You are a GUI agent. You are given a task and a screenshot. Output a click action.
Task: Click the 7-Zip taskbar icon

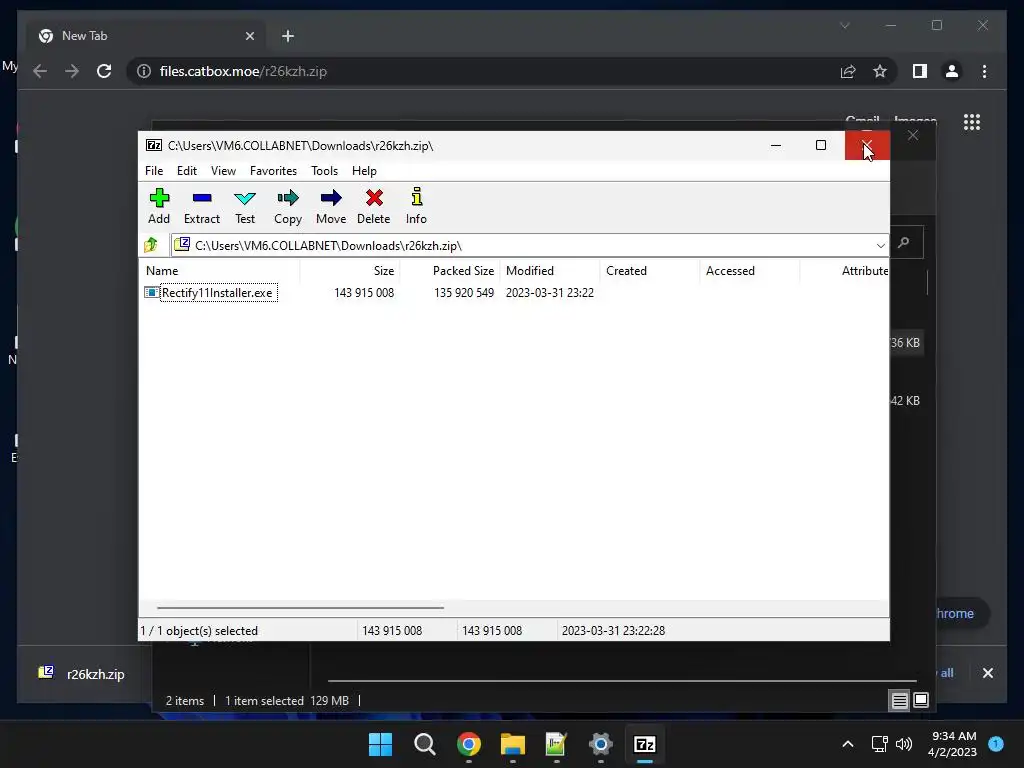645,744
